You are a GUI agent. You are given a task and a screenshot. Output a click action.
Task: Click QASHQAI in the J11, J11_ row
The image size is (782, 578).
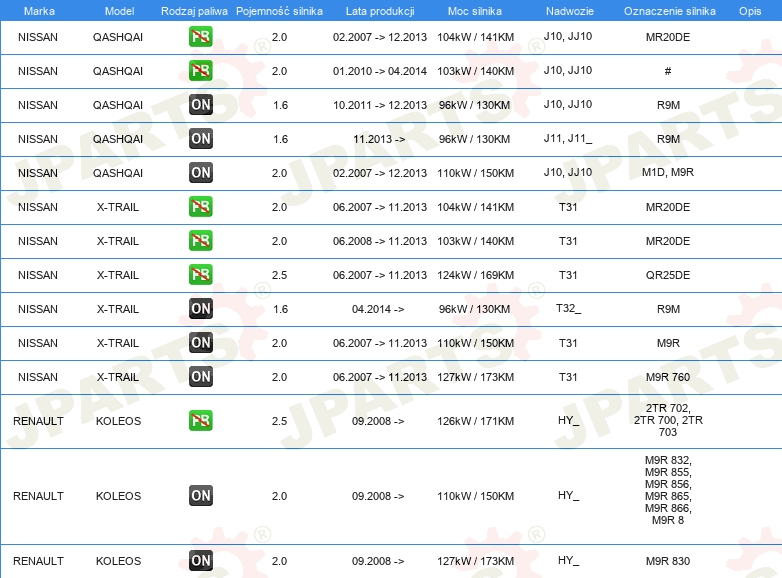(x=118, y=139)
